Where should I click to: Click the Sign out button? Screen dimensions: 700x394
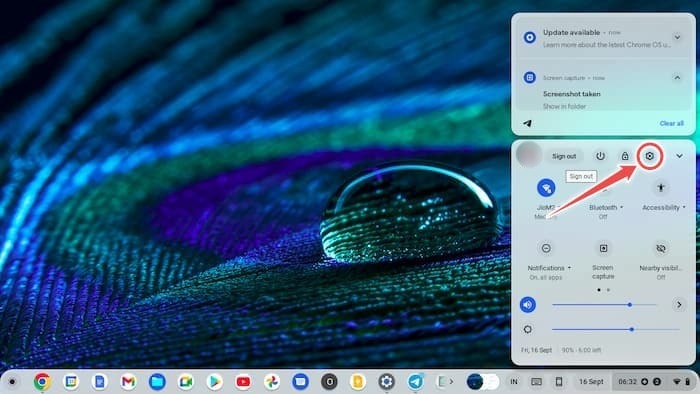click(564, 156)
